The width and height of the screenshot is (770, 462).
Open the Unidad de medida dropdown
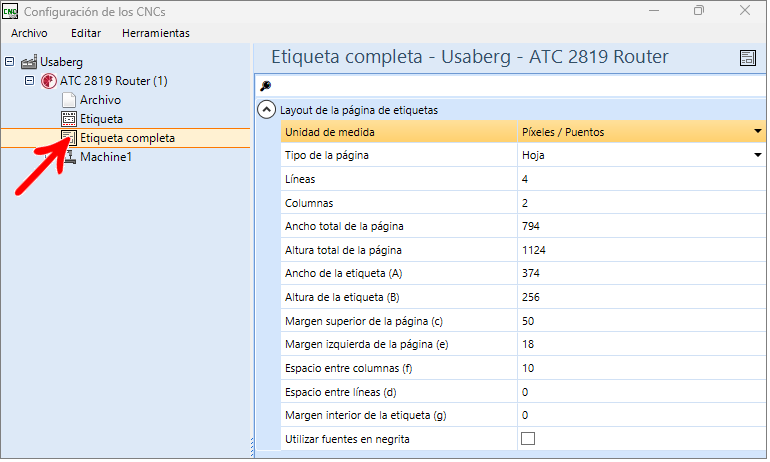pos(758,132)
